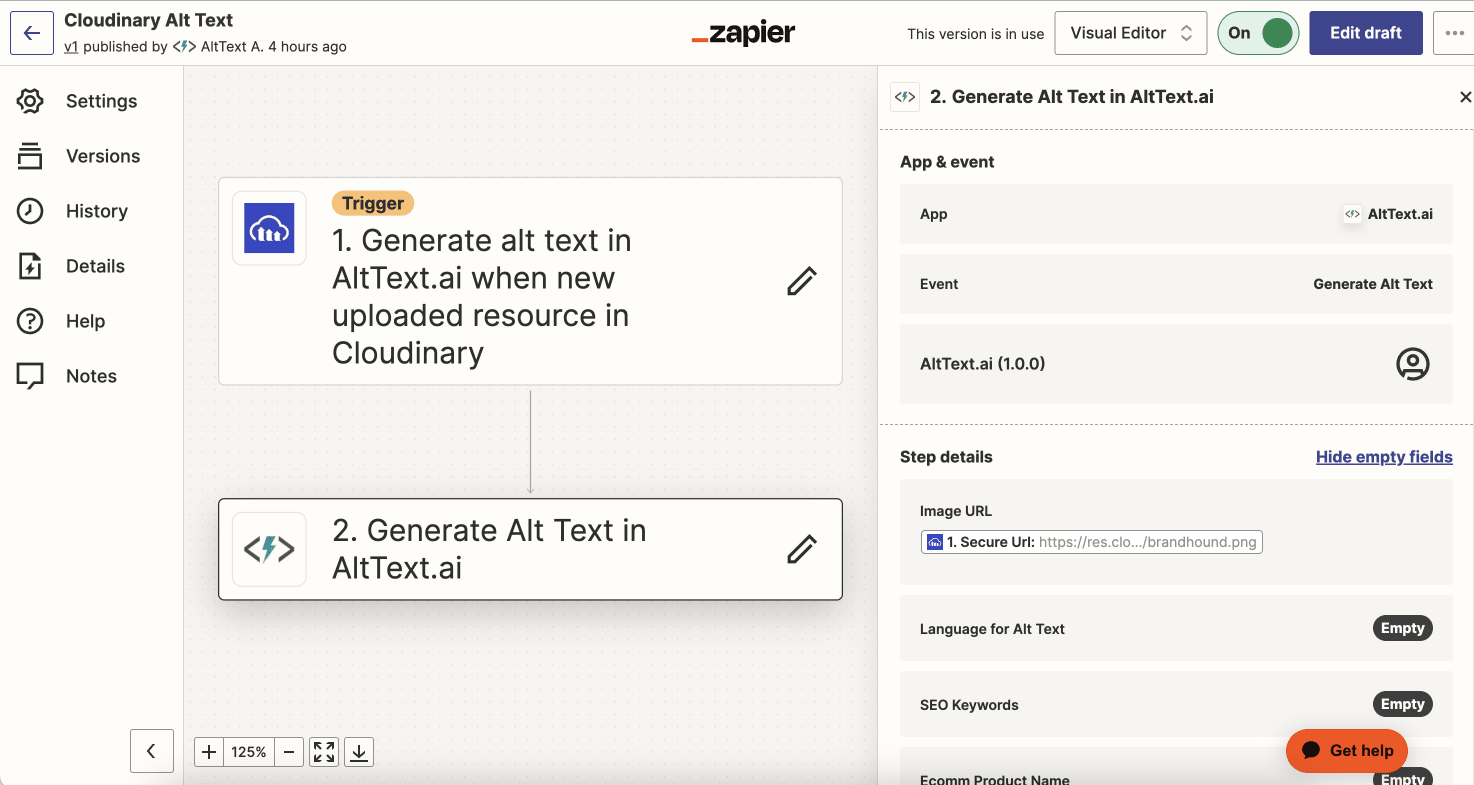Click the Notes speech bubble icon
This screenshot has height=785, width=1474.
30,376
